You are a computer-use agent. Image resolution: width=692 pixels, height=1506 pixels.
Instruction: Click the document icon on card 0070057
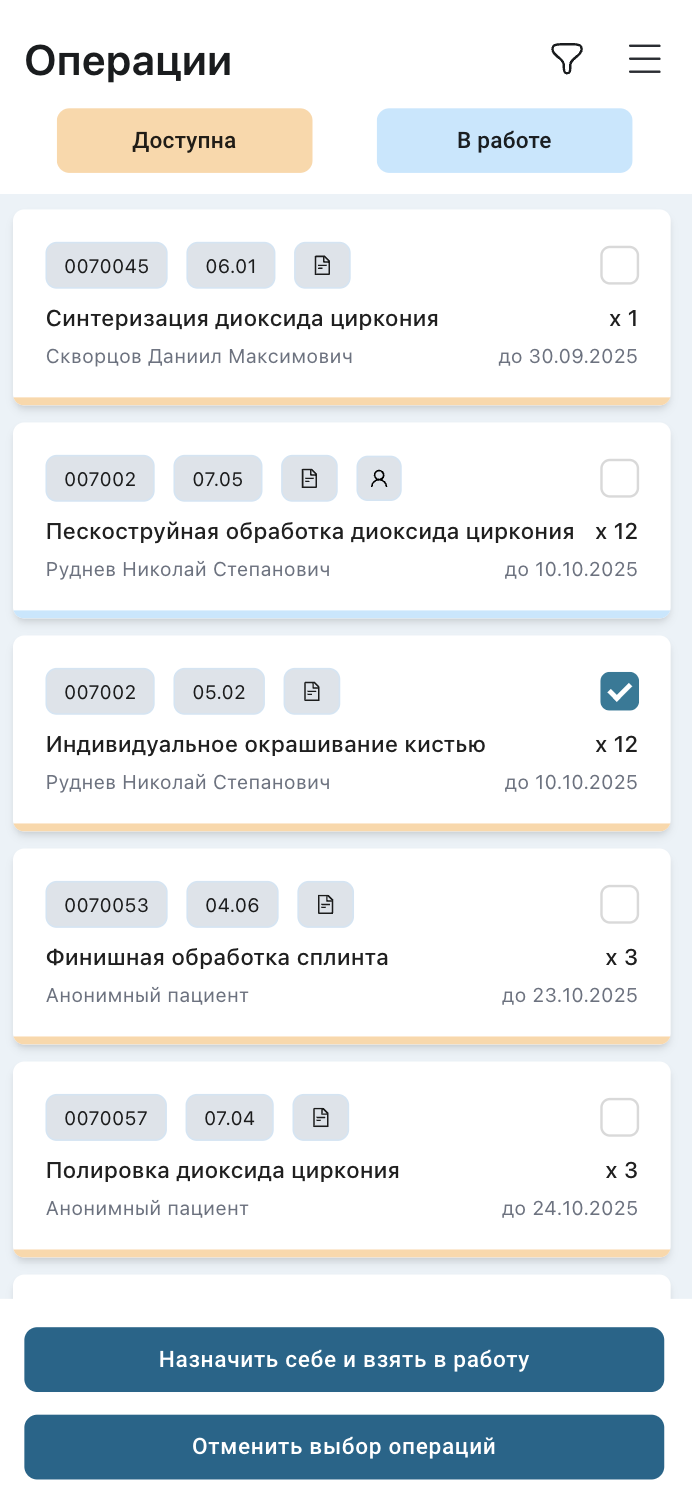pos(321,1117)
